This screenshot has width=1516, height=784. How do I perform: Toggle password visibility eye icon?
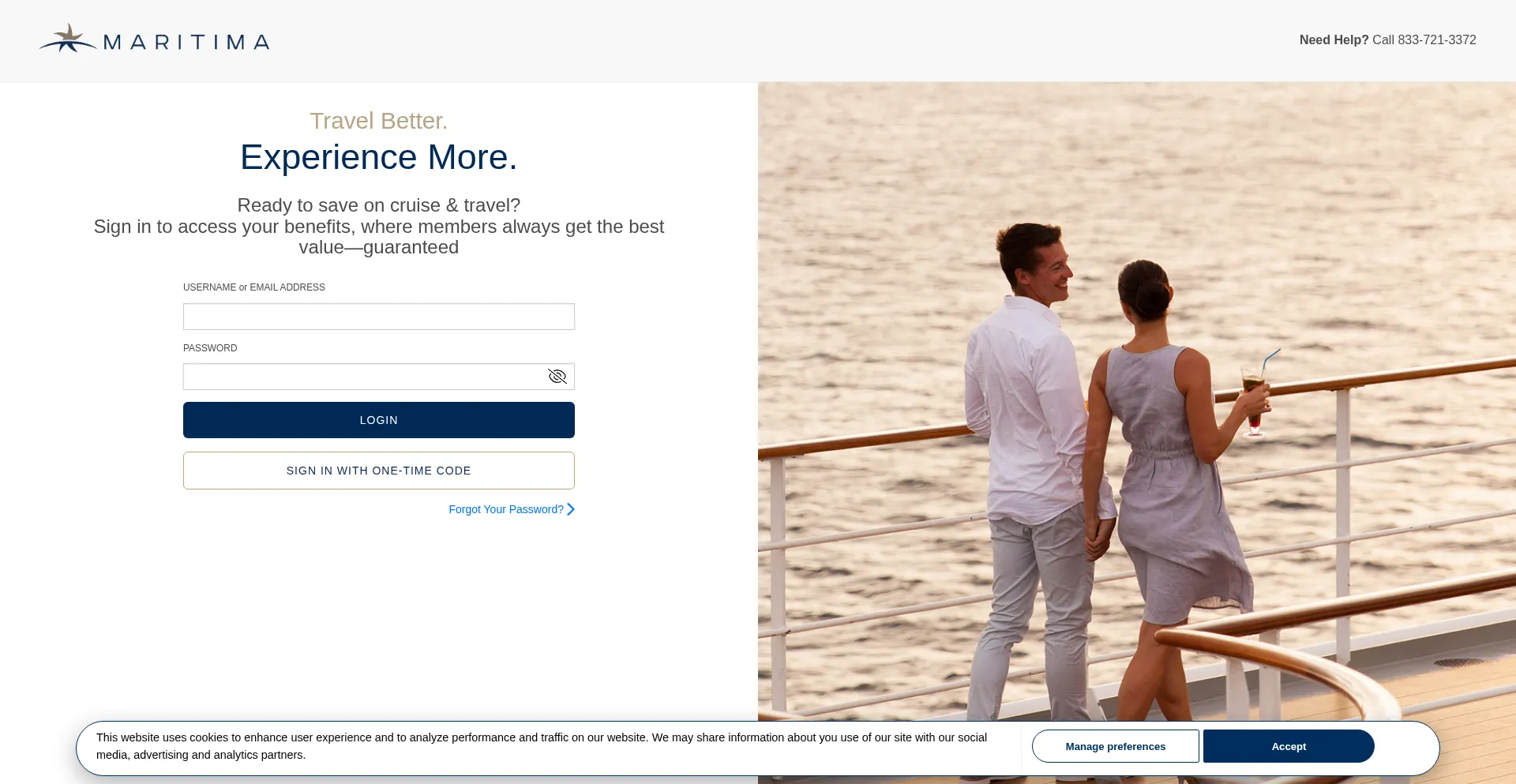pyautogui.click(x=557, y=377)
